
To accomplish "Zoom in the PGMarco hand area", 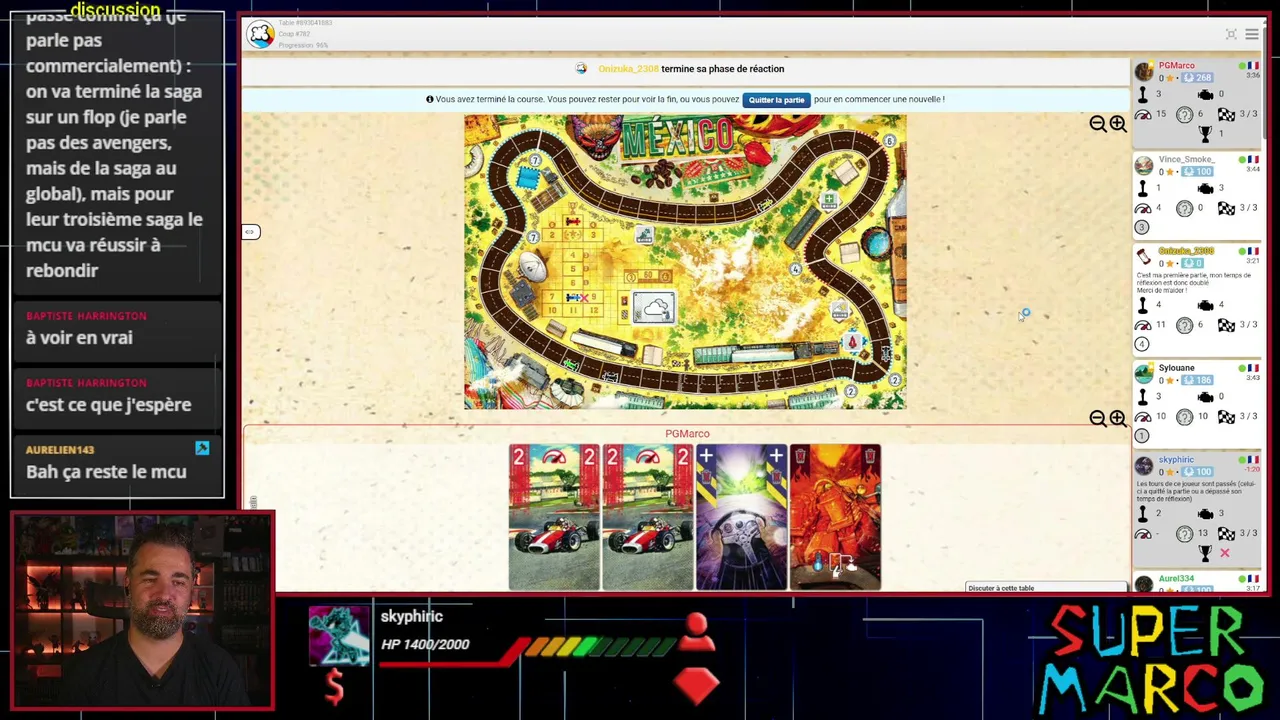I will (1118, 419).
